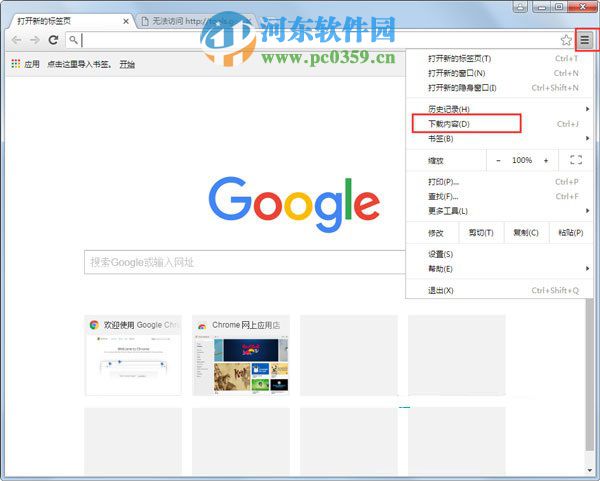600x481 pixels.
Task: Click the 剪切(T) button
Action: click(x=481, y=233)
